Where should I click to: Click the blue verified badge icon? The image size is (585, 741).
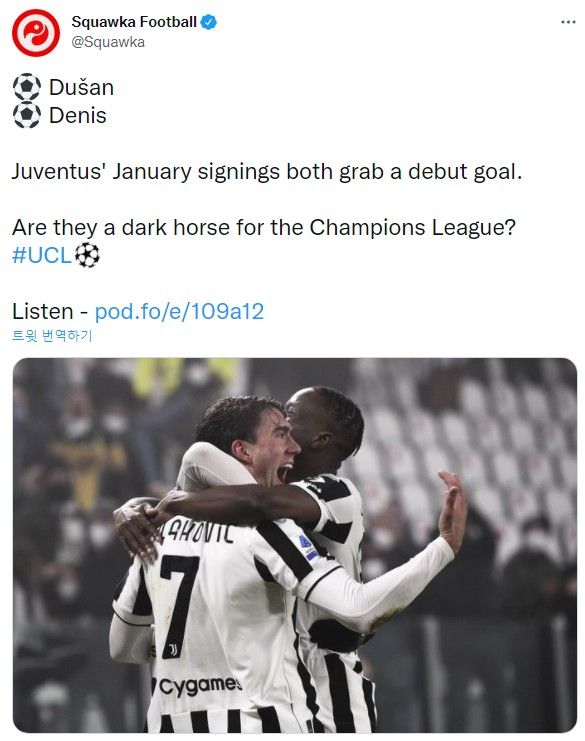pyautogui.click(x=209, y=22)
